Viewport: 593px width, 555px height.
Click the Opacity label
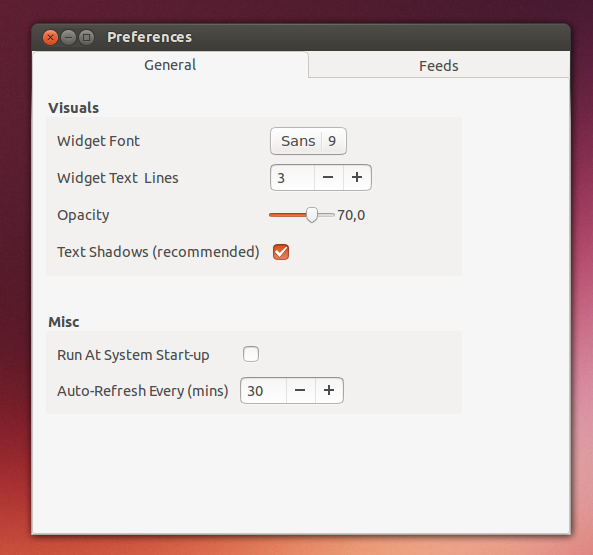pyautogui.click(x=83, y=215)
